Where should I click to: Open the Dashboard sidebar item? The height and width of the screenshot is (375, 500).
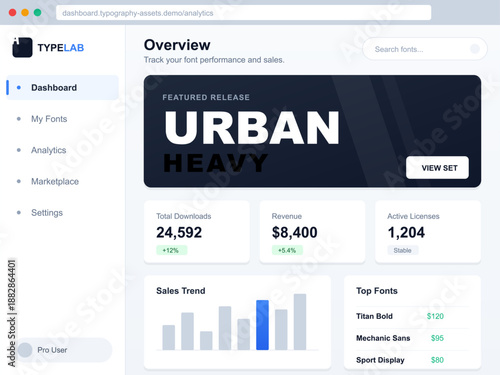[x=62, y=88]
